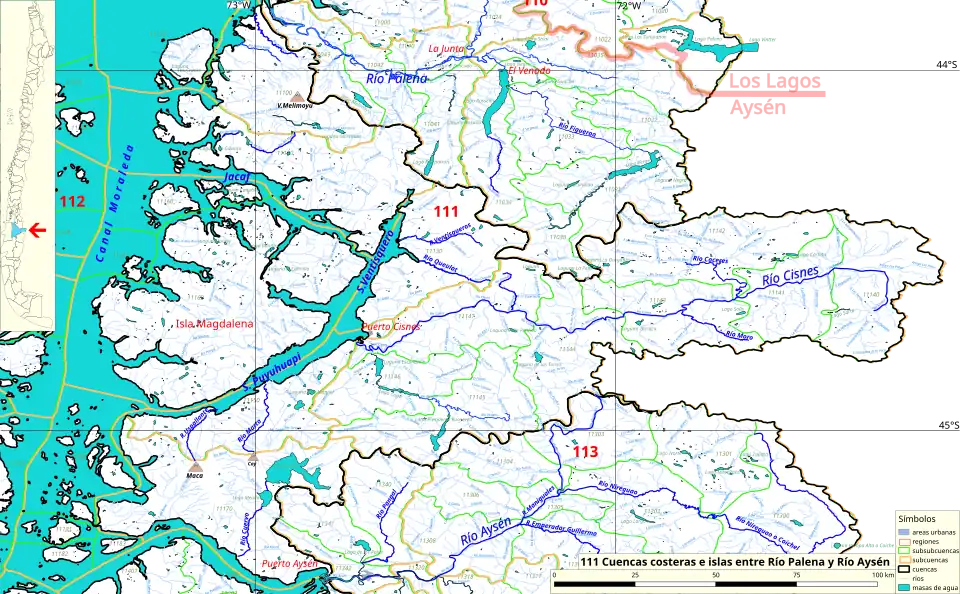Click the La Junta place label

click(447, 47)
